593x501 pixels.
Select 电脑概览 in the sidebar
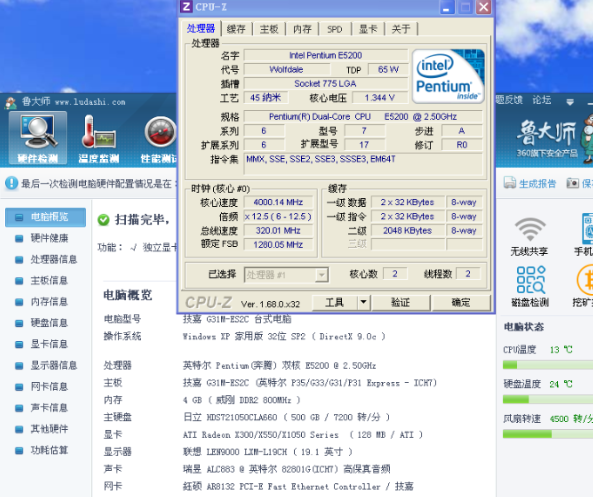[45, 217]
